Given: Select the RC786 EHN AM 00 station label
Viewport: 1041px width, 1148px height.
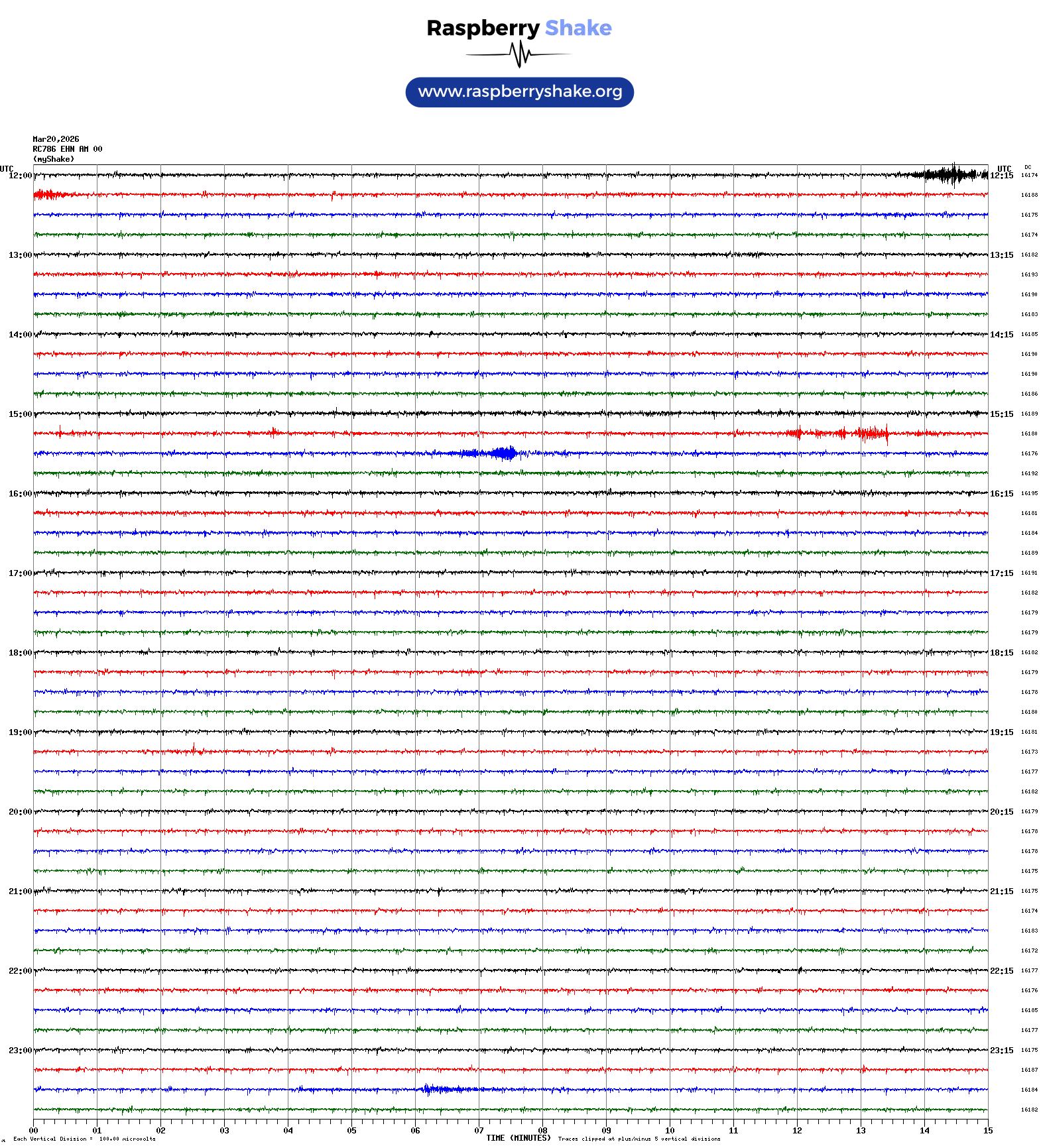Looking at the screenshot, I should coord(67,149).
